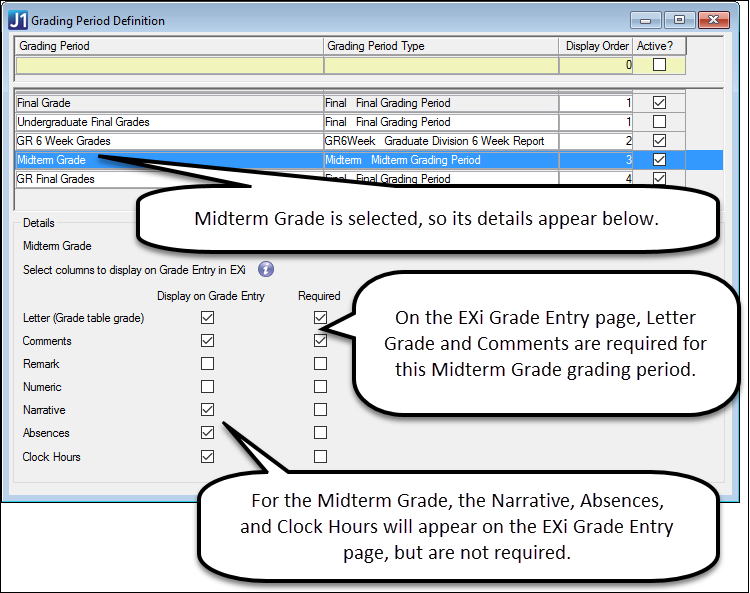Enable Required checkbox for Clock Hours
The height and width of the screenshot is (593, 750).
pos(320,456)
